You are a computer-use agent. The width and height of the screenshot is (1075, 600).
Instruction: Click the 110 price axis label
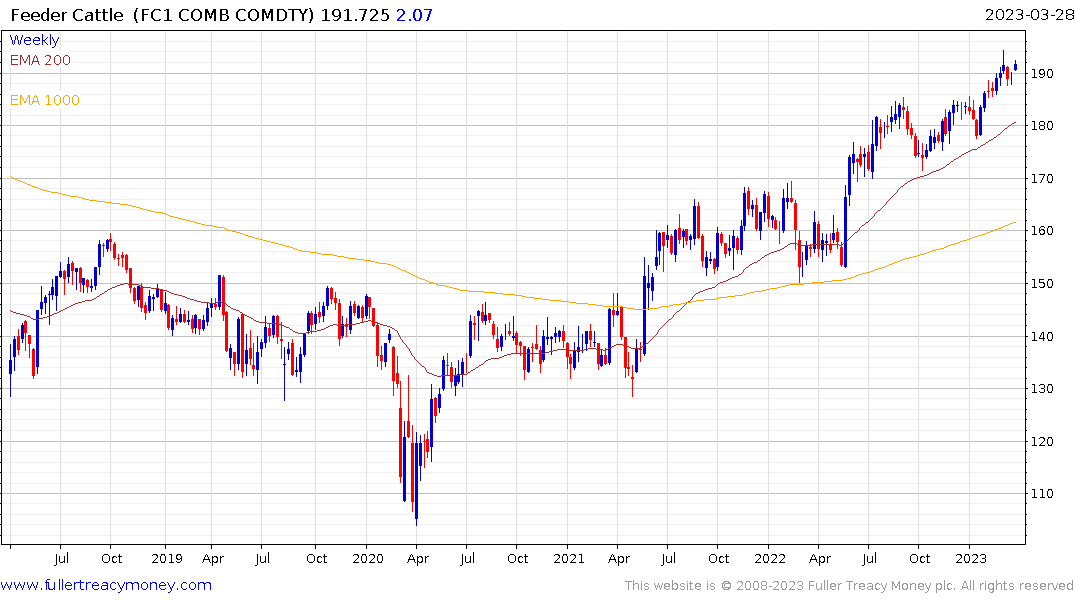(x=1042, y=493)
